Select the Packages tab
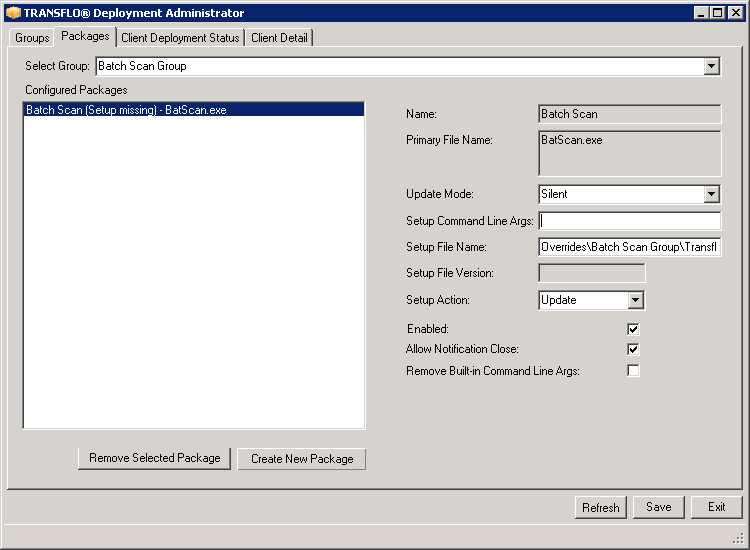 click(x=85, y=36)
